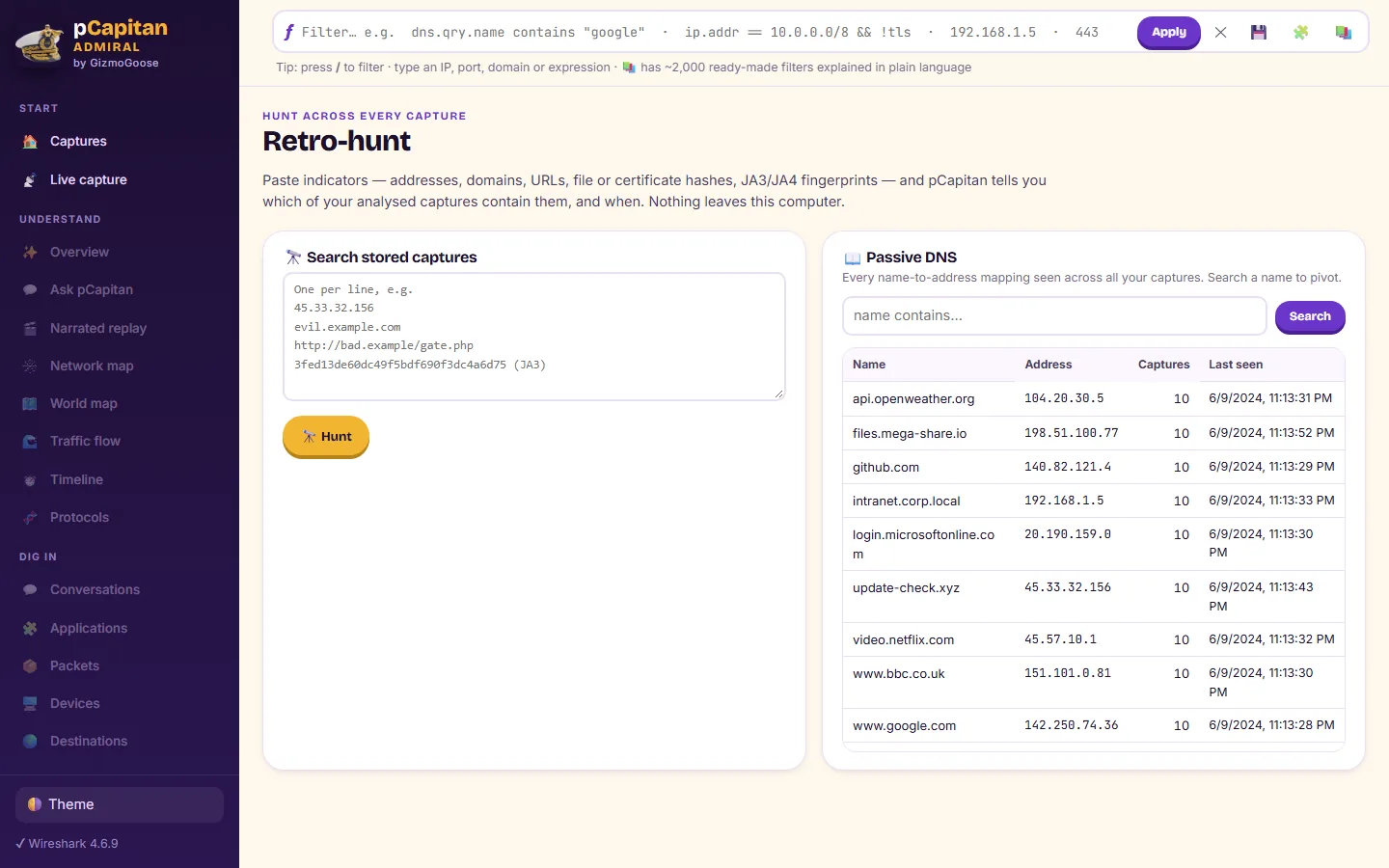Viewport: 1389px width, 868px height.
Task: Click the Network map icon
Action: coord(30,366)
